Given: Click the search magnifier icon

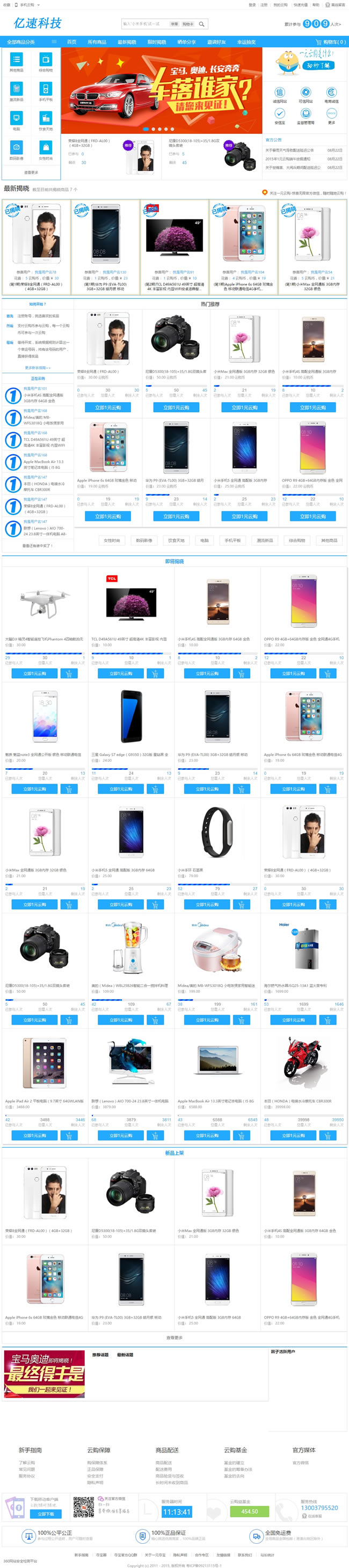Looking at the screenshot, I should coord(201,24).
